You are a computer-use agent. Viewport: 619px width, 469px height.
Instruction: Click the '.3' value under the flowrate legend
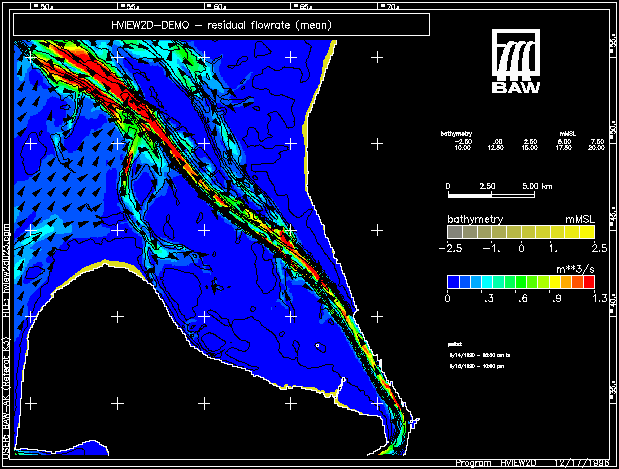click(x=489, y=298)
